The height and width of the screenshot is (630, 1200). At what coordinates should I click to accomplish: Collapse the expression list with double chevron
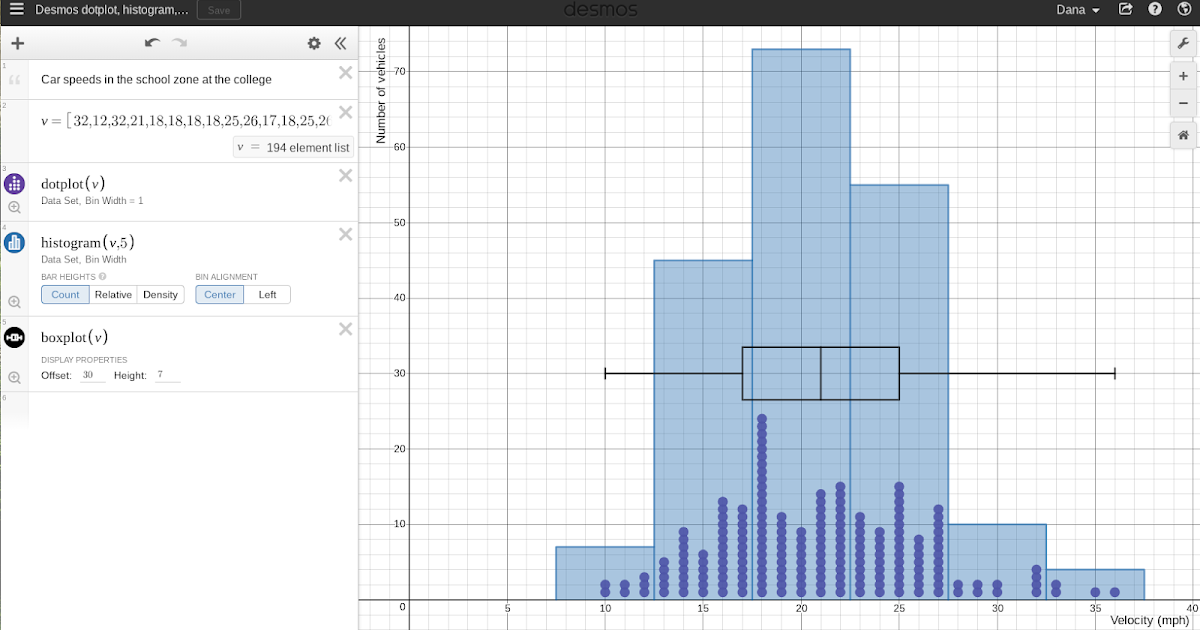point(340,43)
